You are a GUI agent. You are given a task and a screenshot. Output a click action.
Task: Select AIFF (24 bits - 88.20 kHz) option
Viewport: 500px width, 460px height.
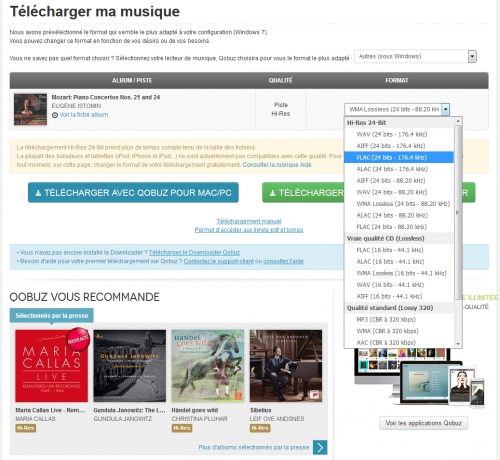click(x=399, y=181)
